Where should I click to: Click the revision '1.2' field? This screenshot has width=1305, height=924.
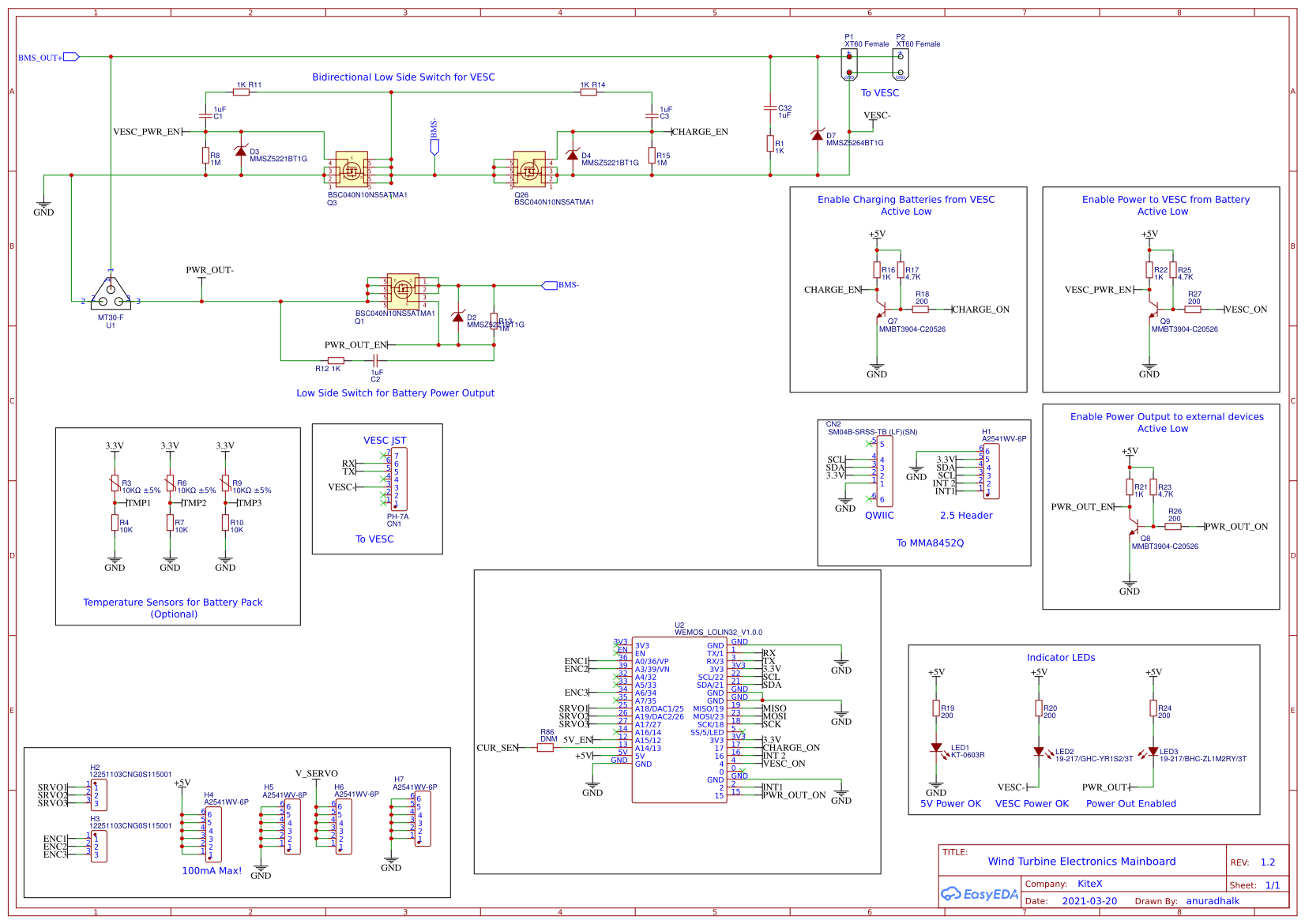1268,862
